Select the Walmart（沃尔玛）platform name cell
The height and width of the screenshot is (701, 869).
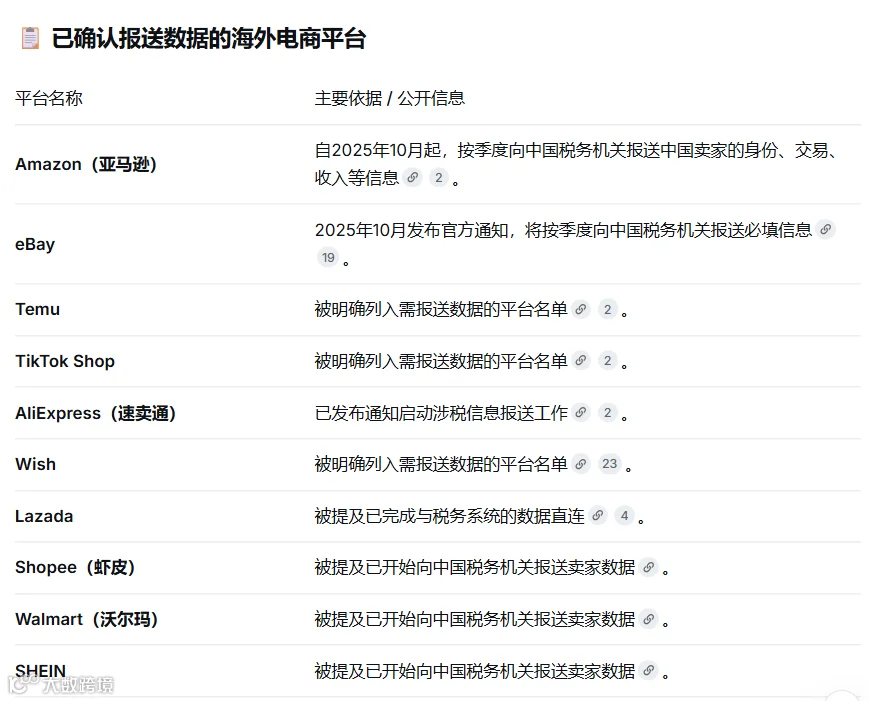point(86,619)
